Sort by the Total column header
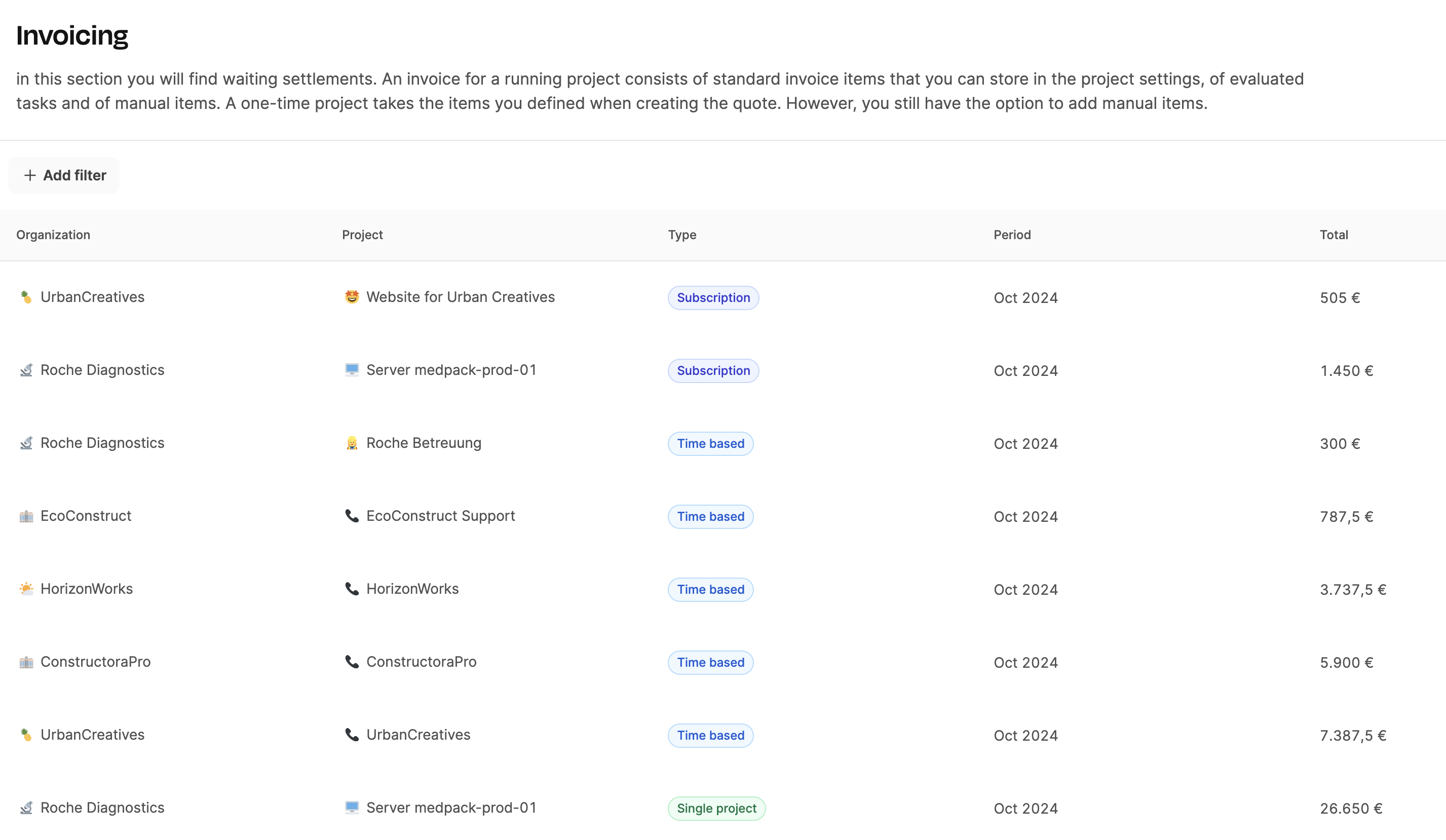The image size is (1446, 840). (1334, 235)
